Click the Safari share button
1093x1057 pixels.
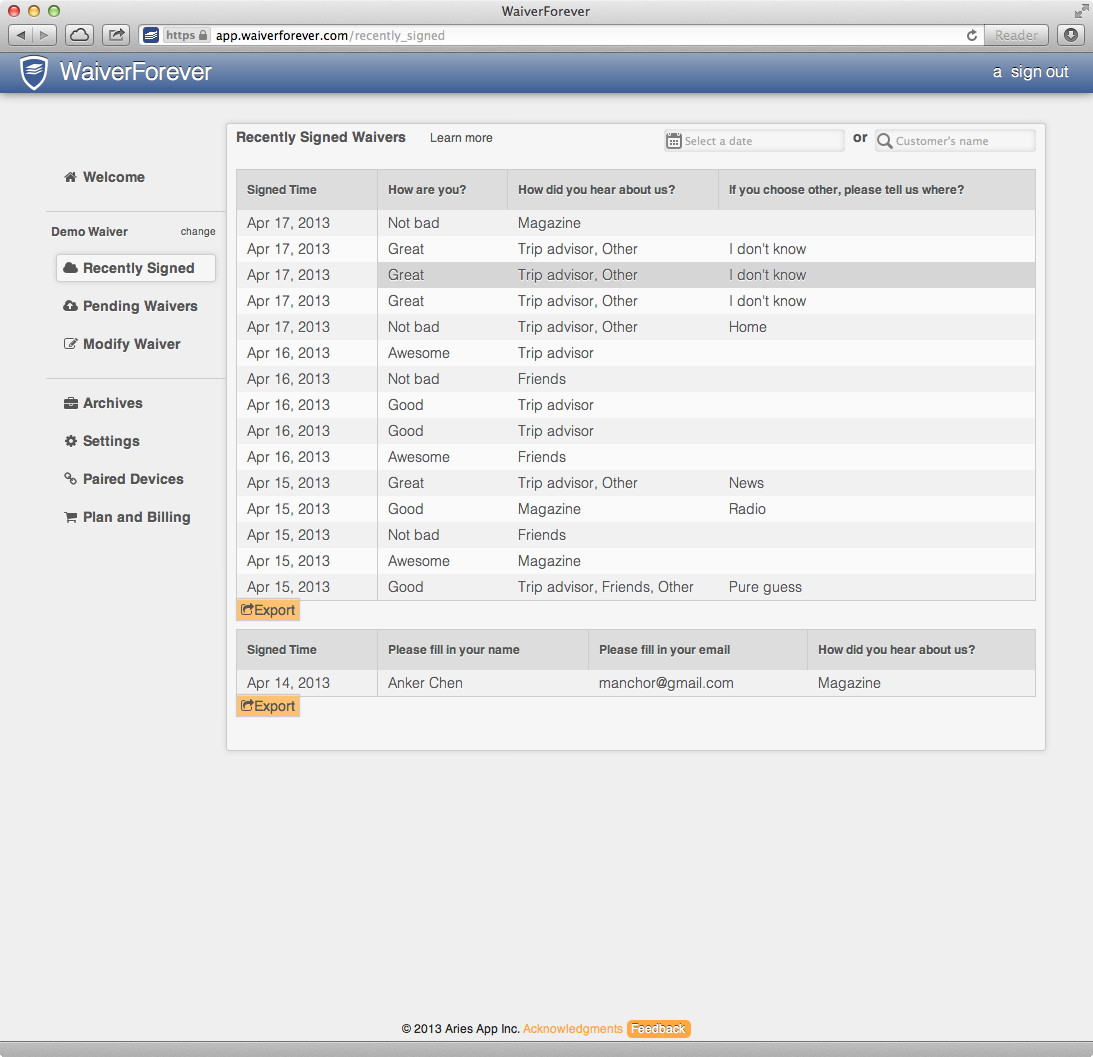click(116, 35)
